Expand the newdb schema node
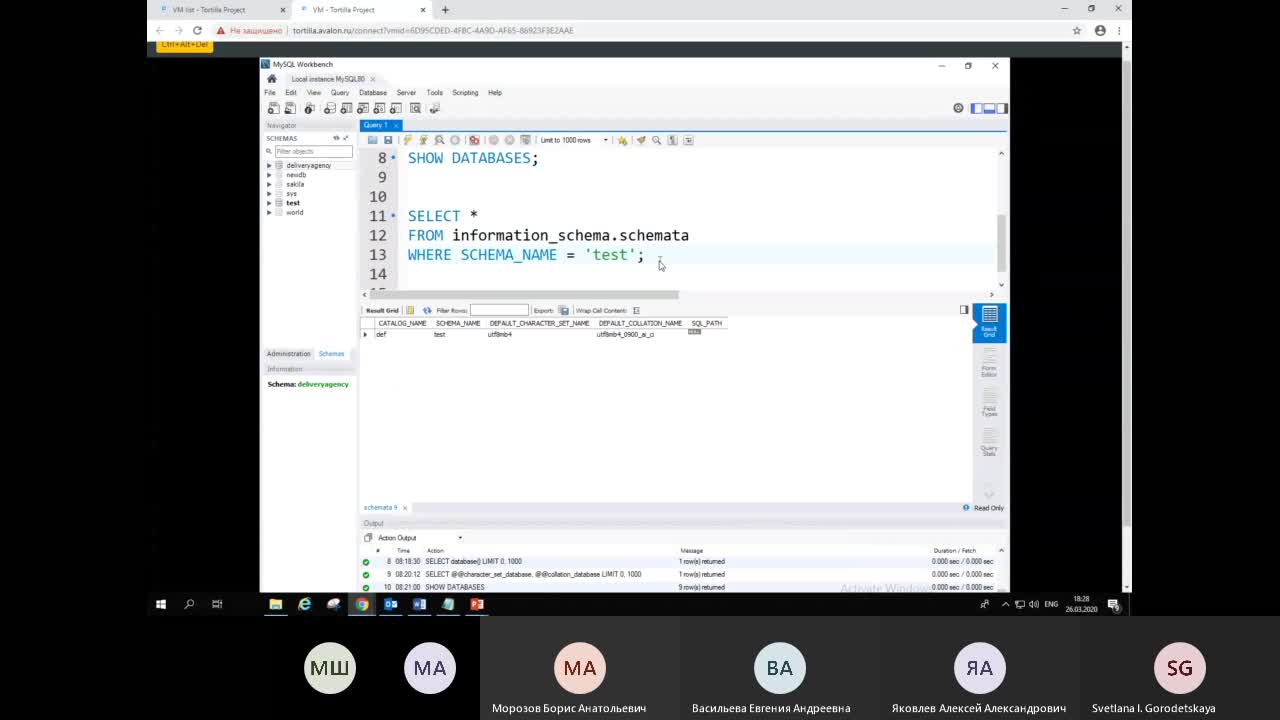This screenshot has width=1280, height=720. [269, 175]
